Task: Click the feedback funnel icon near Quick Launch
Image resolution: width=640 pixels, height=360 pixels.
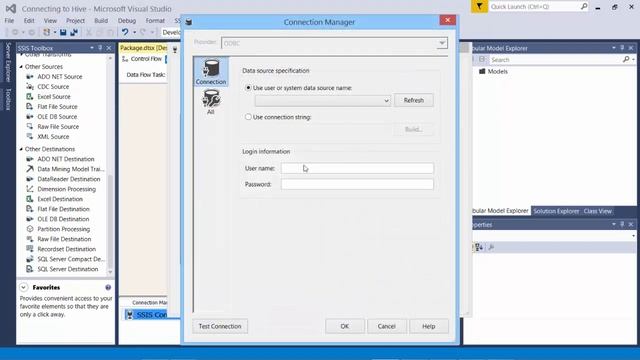Action: pyautogui.click(x=479, y=7)
